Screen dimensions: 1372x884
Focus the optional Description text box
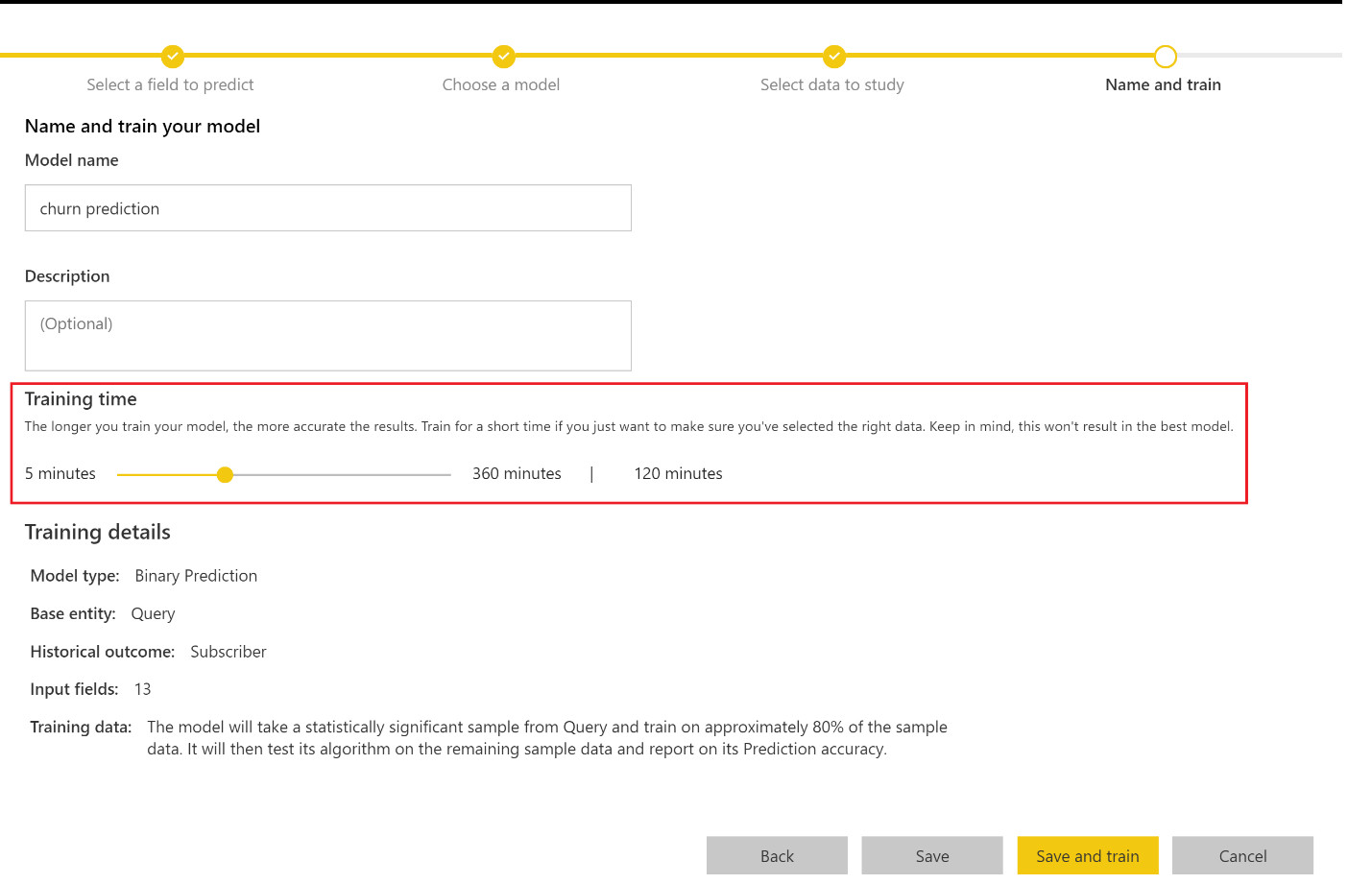click(327, 336)
